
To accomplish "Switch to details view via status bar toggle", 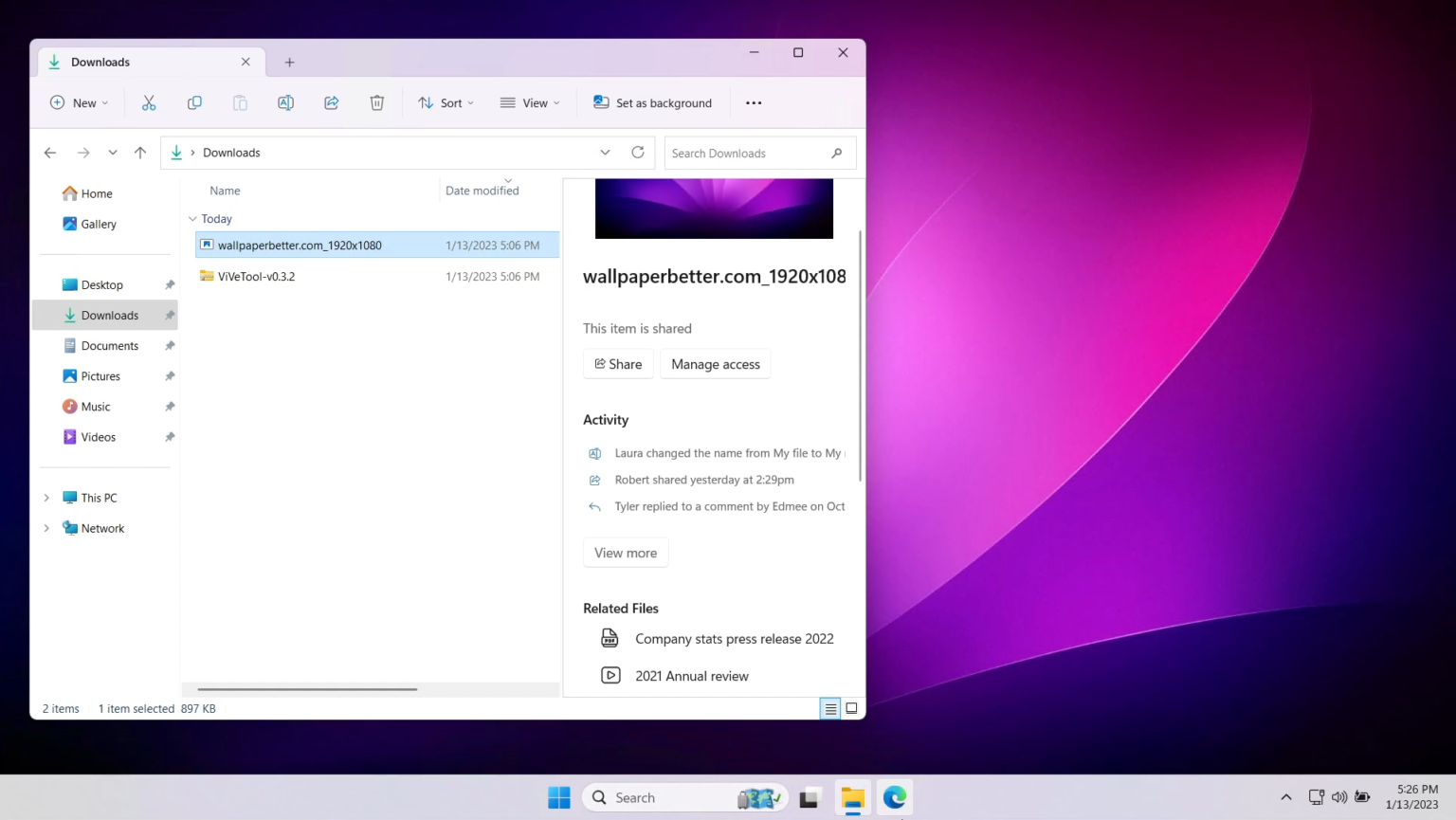I will pyautogui.click(x=829, y=708).
